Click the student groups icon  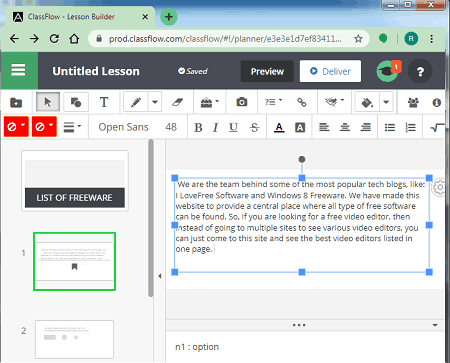413,102
